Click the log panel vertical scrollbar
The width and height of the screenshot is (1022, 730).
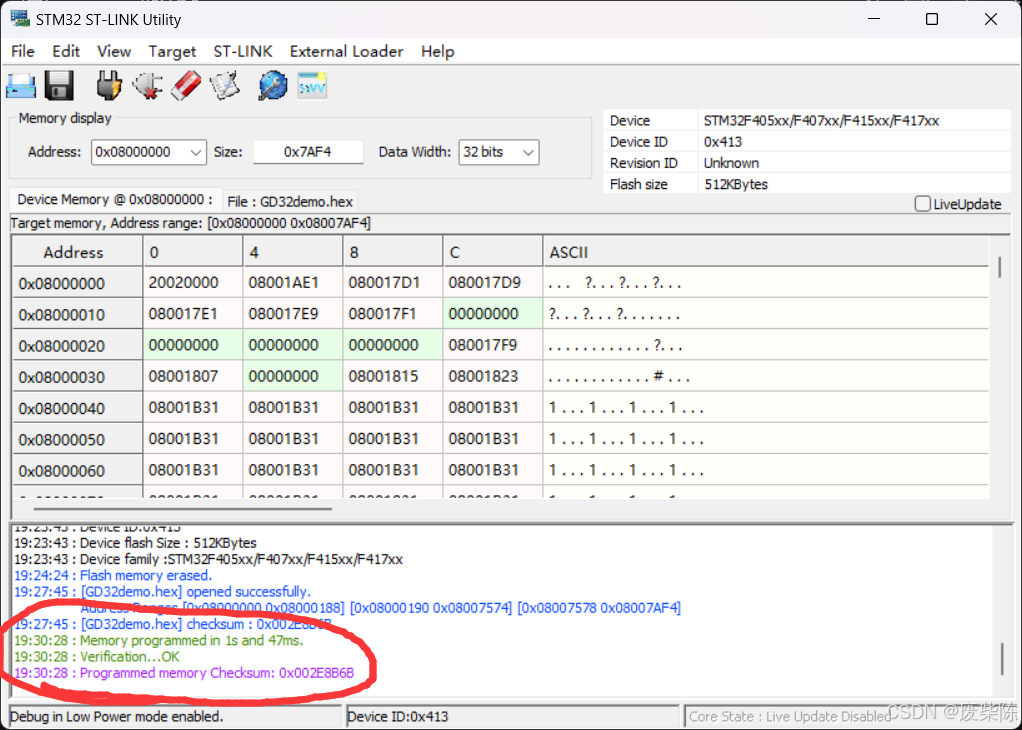[1002, 658]
